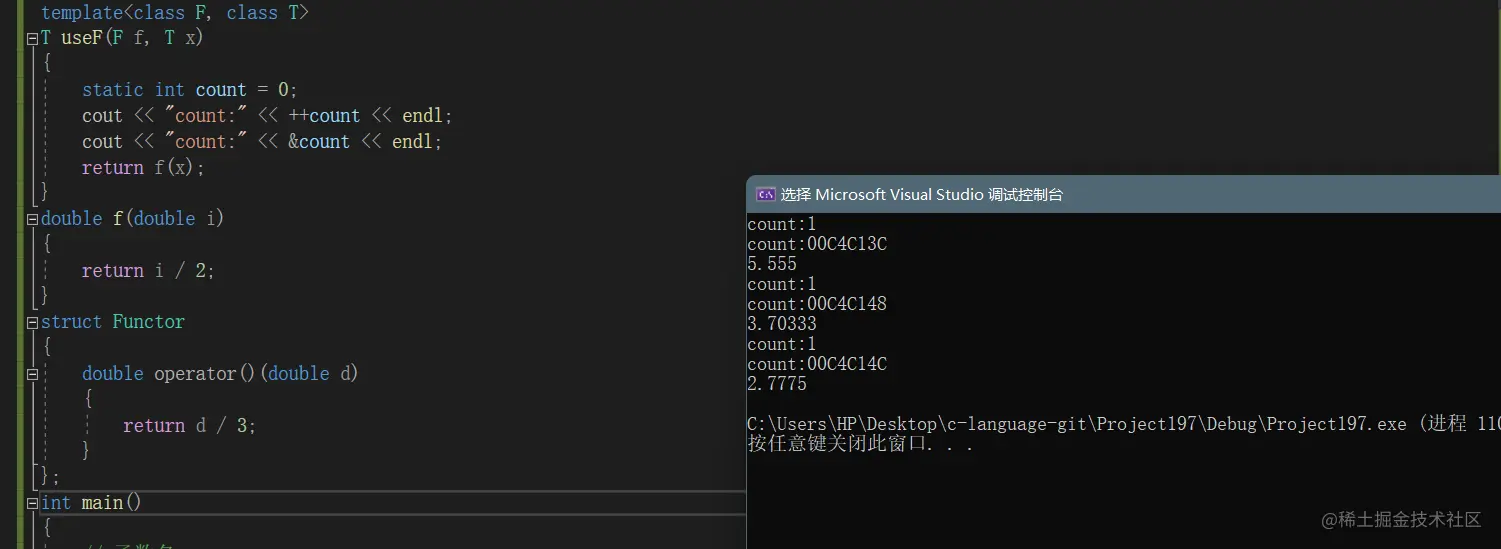The width and height of the screenshot is (1501, 549).
Task: Collapse the struct Functor block
Action: (x=32, y=322)
